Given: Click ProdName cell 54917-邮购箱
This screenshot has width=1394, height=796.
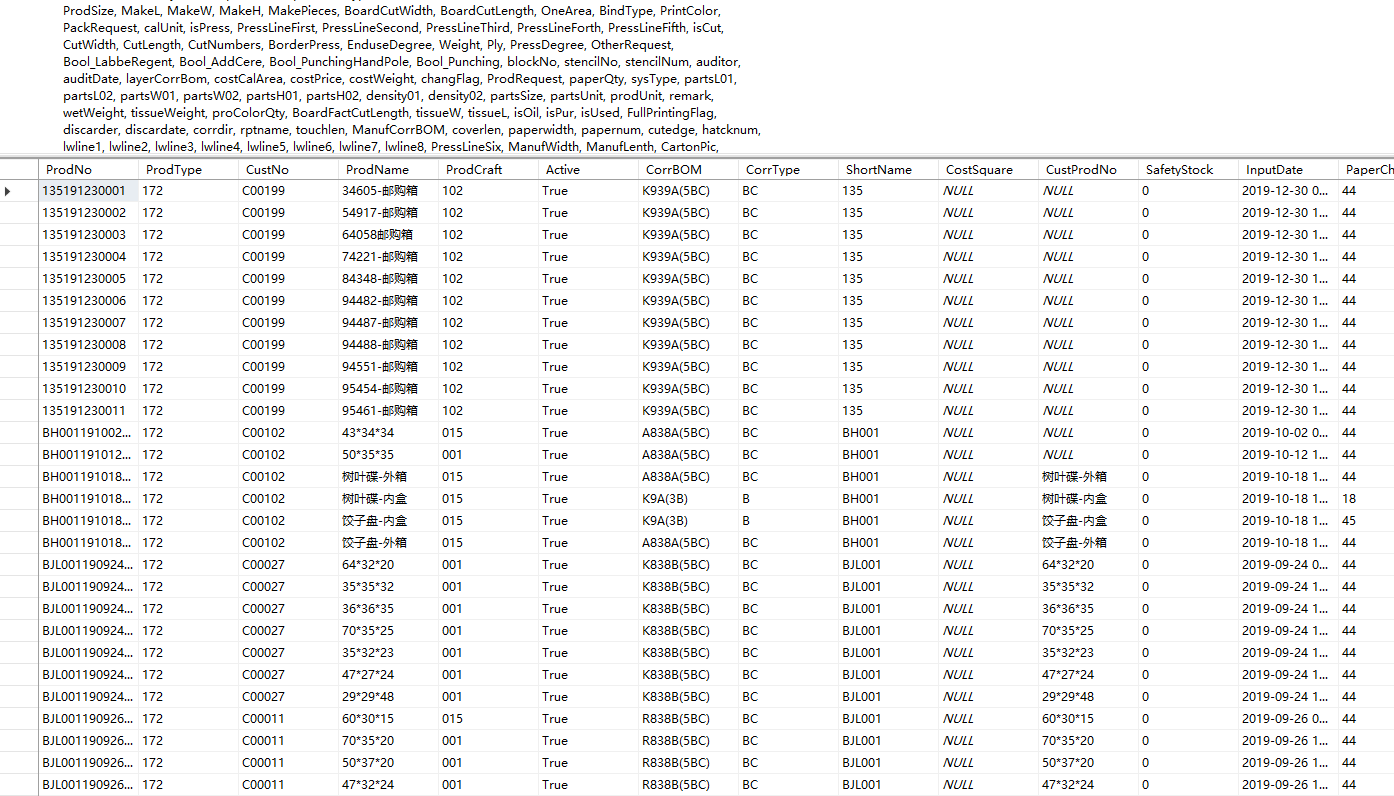Looking at the screenshot, I should pos(388,213).
